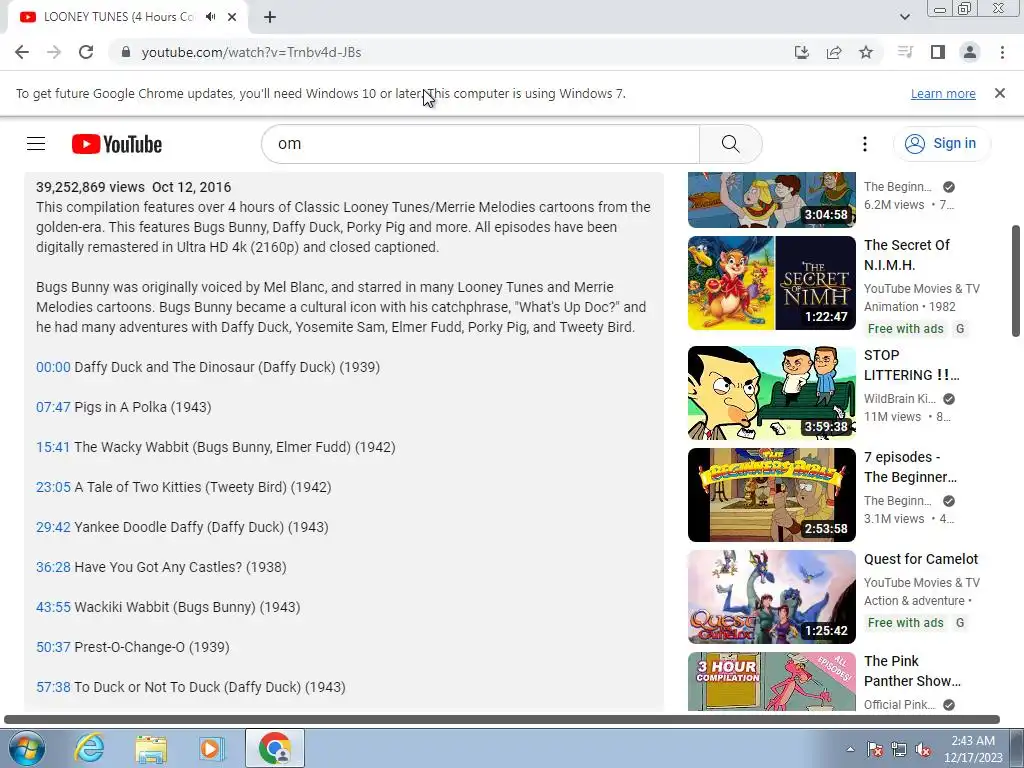Open The Secret of NIMH thumbnail
This screenshot has height=768, width=1024.
(x=771, y=283)
